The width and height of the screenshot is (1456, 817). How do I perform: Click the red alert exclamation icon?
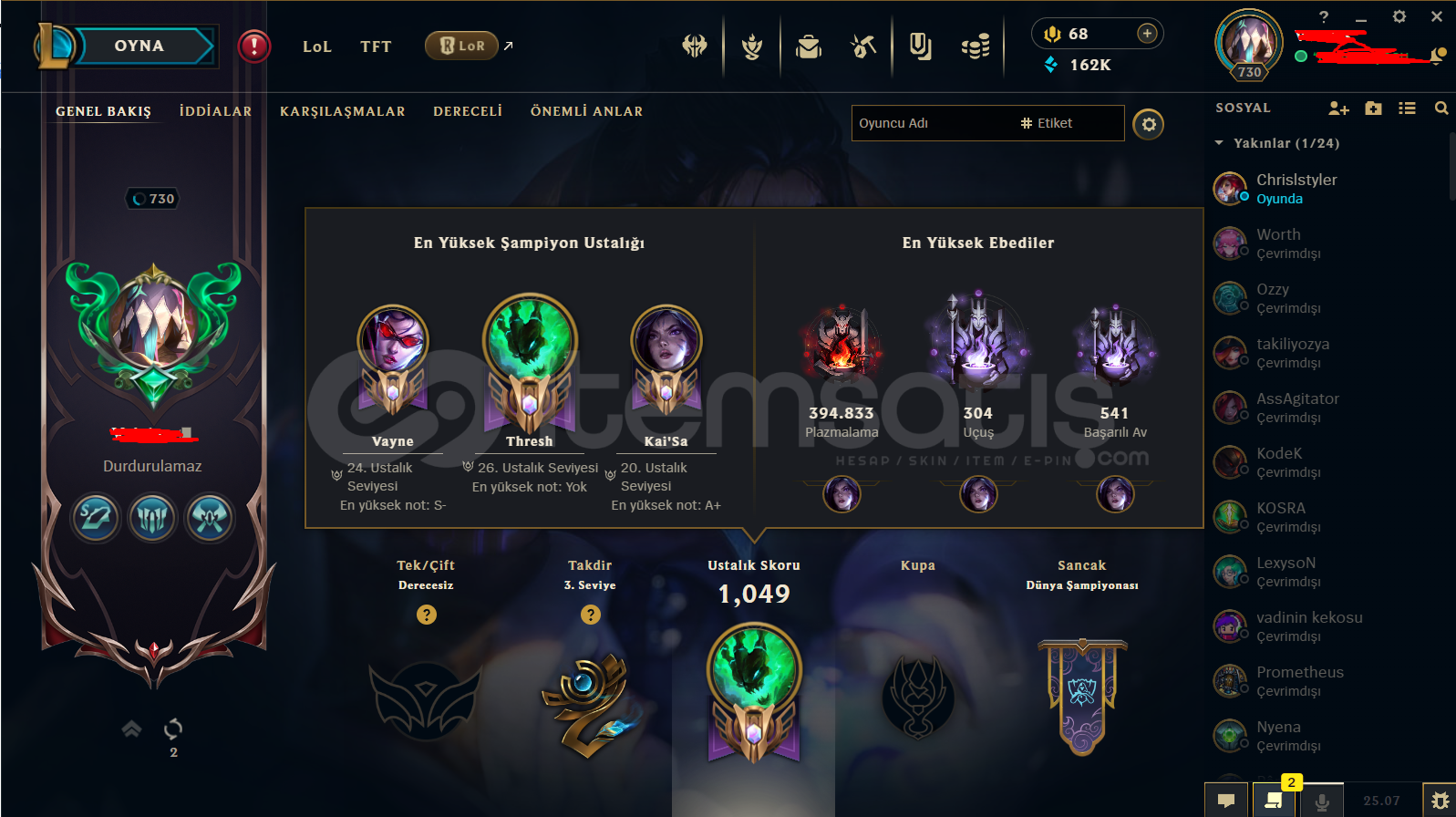(254, 46)
